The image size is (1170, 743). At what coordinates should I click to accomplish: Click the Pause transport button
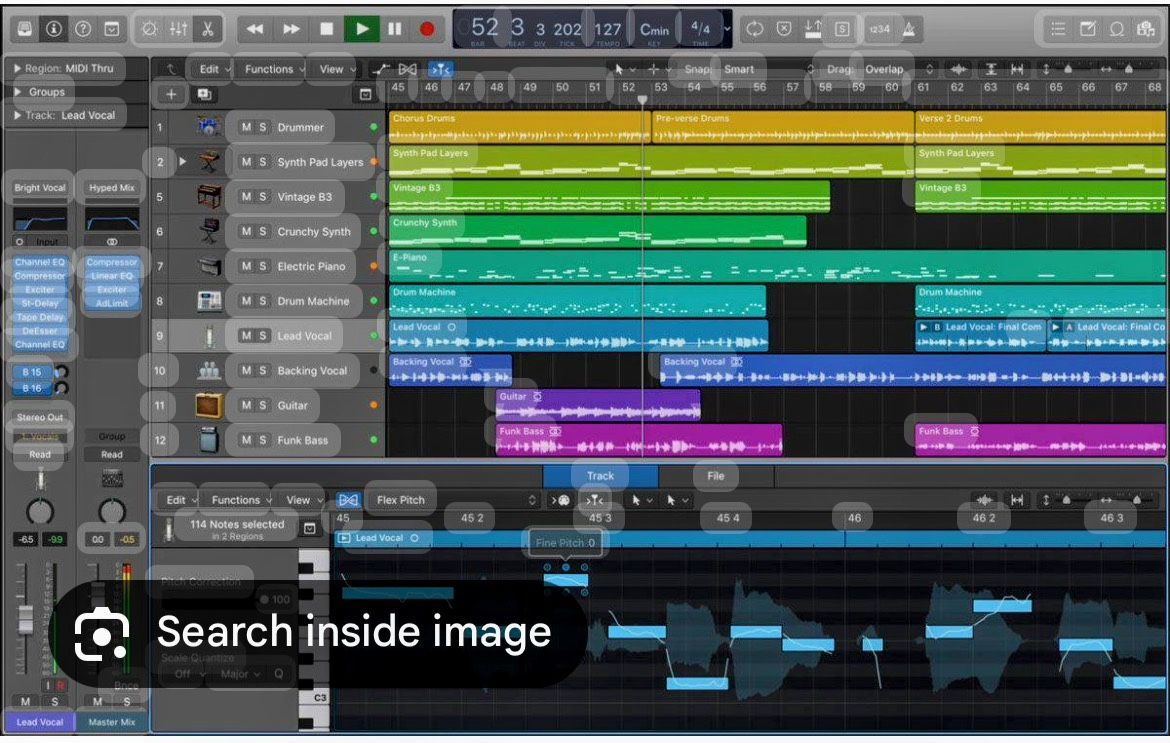[x=395, y=29]
